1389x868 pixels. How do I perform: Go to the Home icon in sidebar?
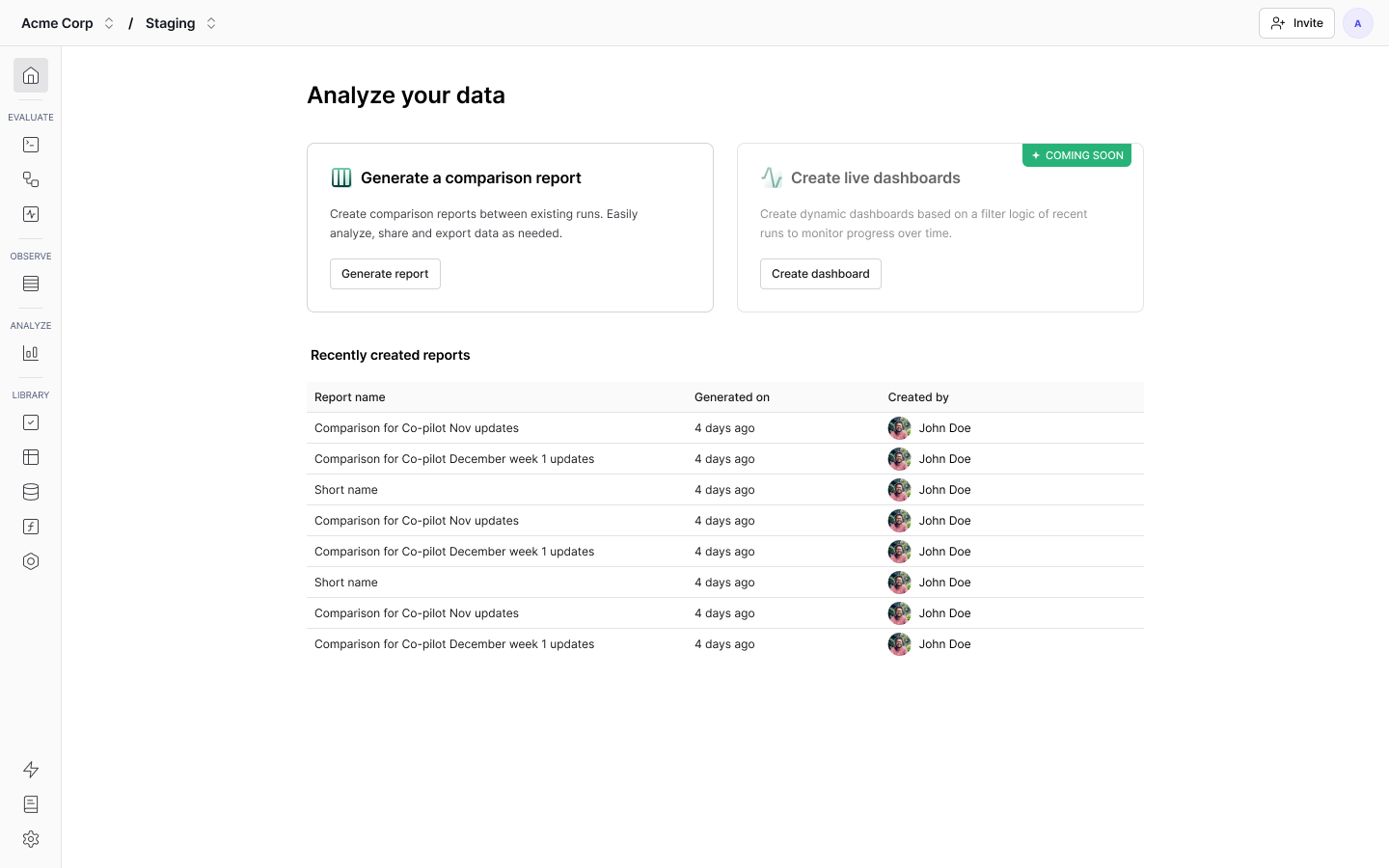point(31,75)
